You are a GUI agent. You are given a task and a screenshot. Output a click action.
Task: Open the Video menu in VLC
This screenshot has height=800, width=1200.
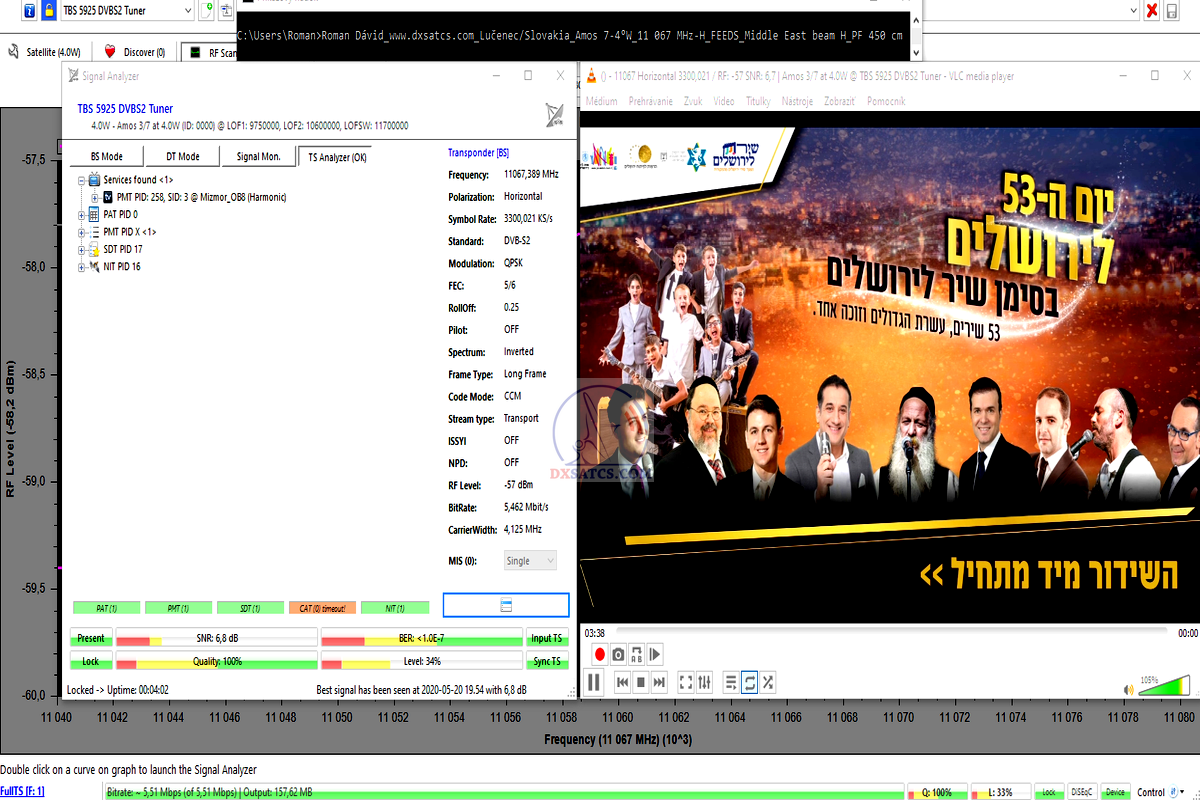724,101
